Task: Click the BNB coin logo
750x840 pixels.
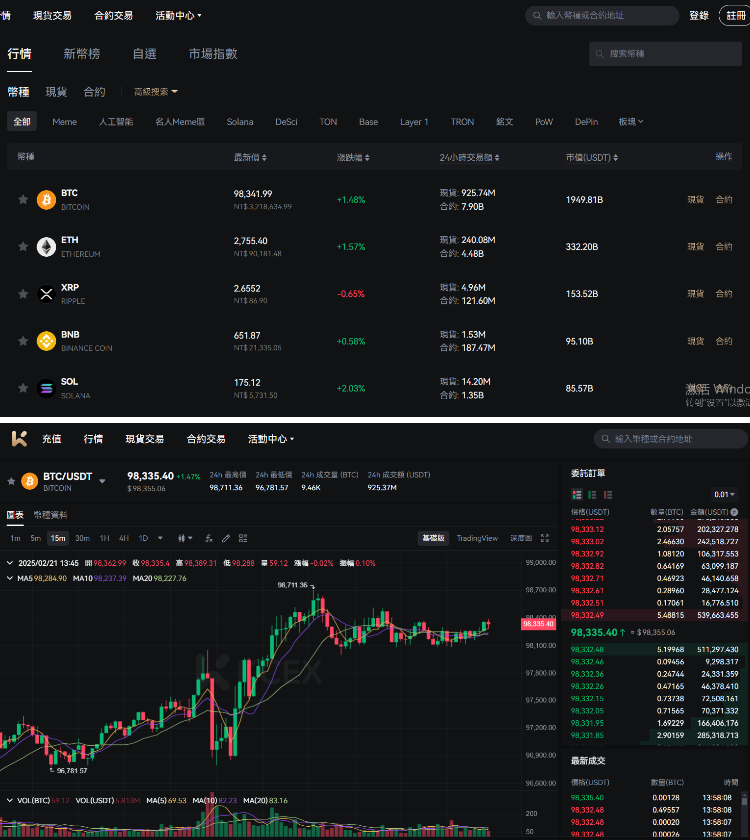Action: (47, 341)
